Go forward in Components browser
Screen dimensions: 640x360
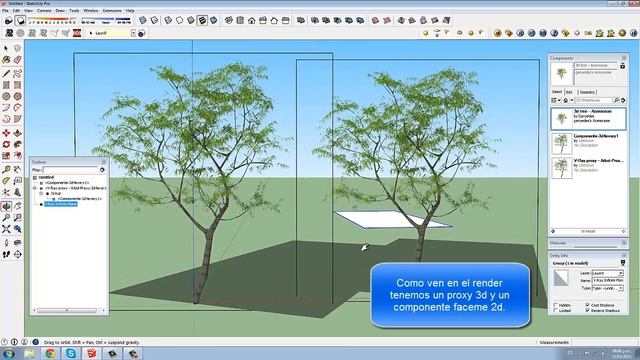(623, 231)
